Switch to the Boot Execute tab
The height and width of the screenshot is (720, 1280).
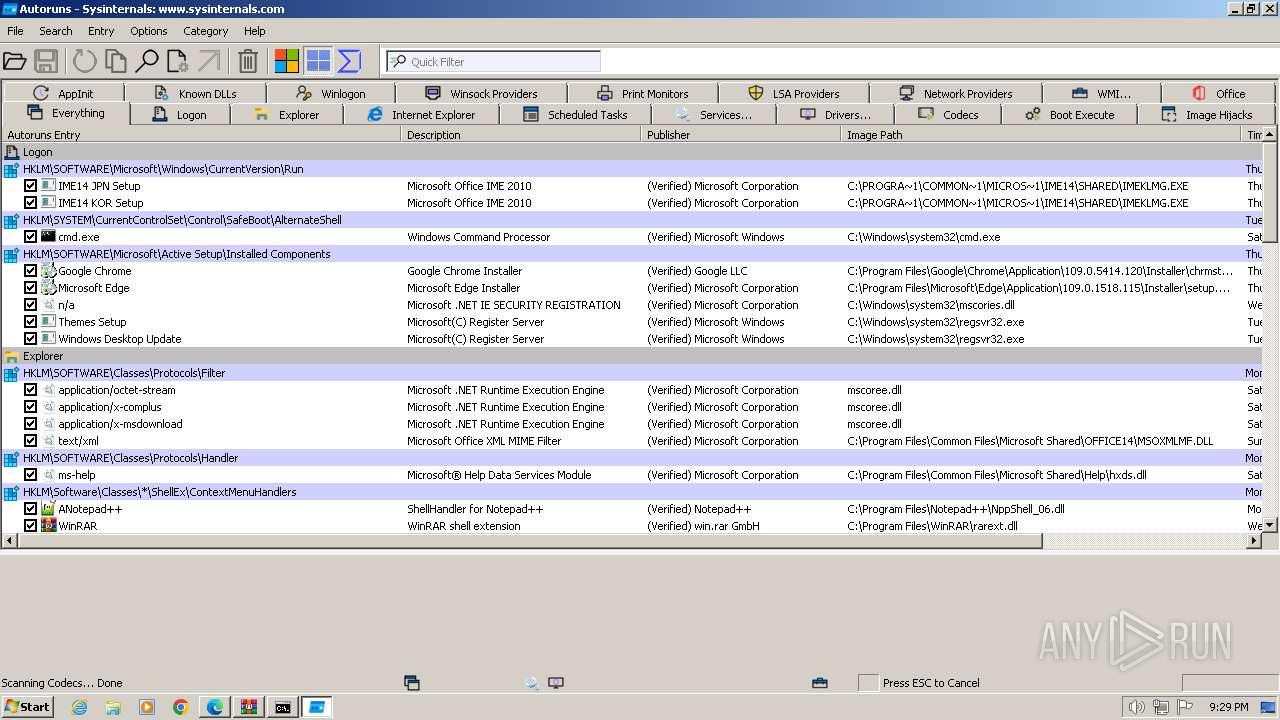(1069, 114)
